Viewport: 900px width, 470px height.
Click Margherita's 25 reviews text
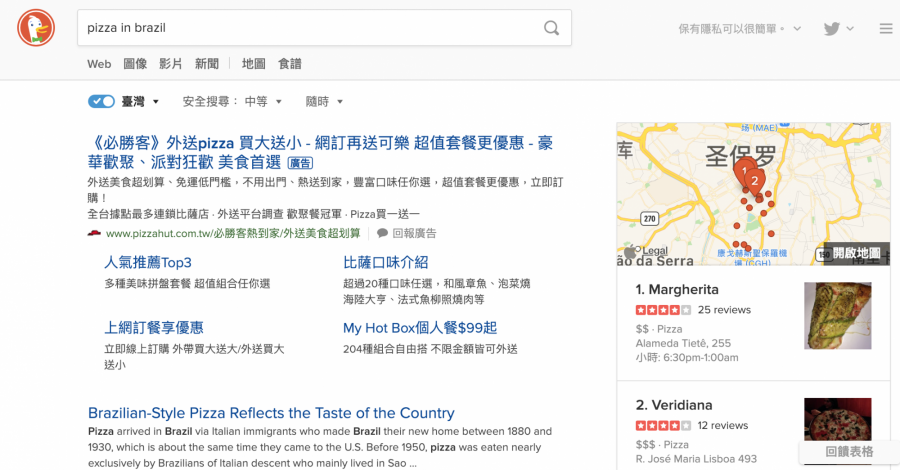click(724, 310)
